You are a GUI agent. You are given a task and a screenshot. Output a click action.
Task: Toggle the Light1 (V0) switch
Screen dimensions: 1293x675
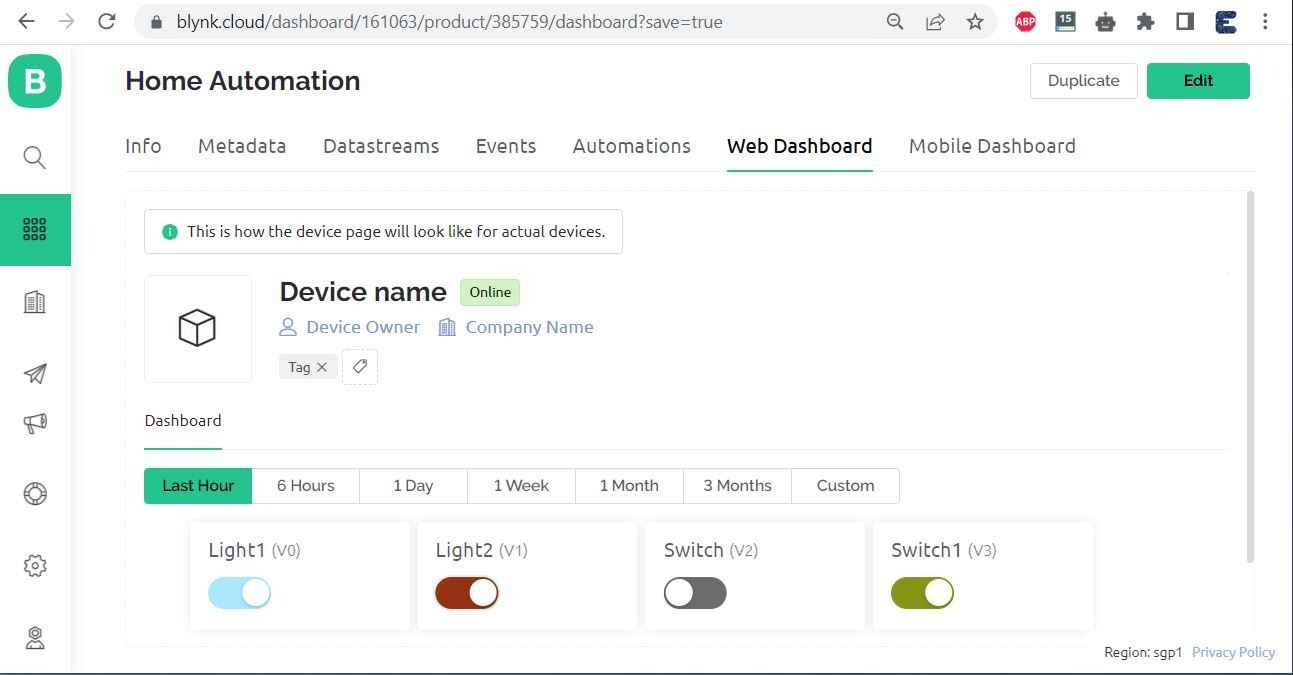point(239,593)
